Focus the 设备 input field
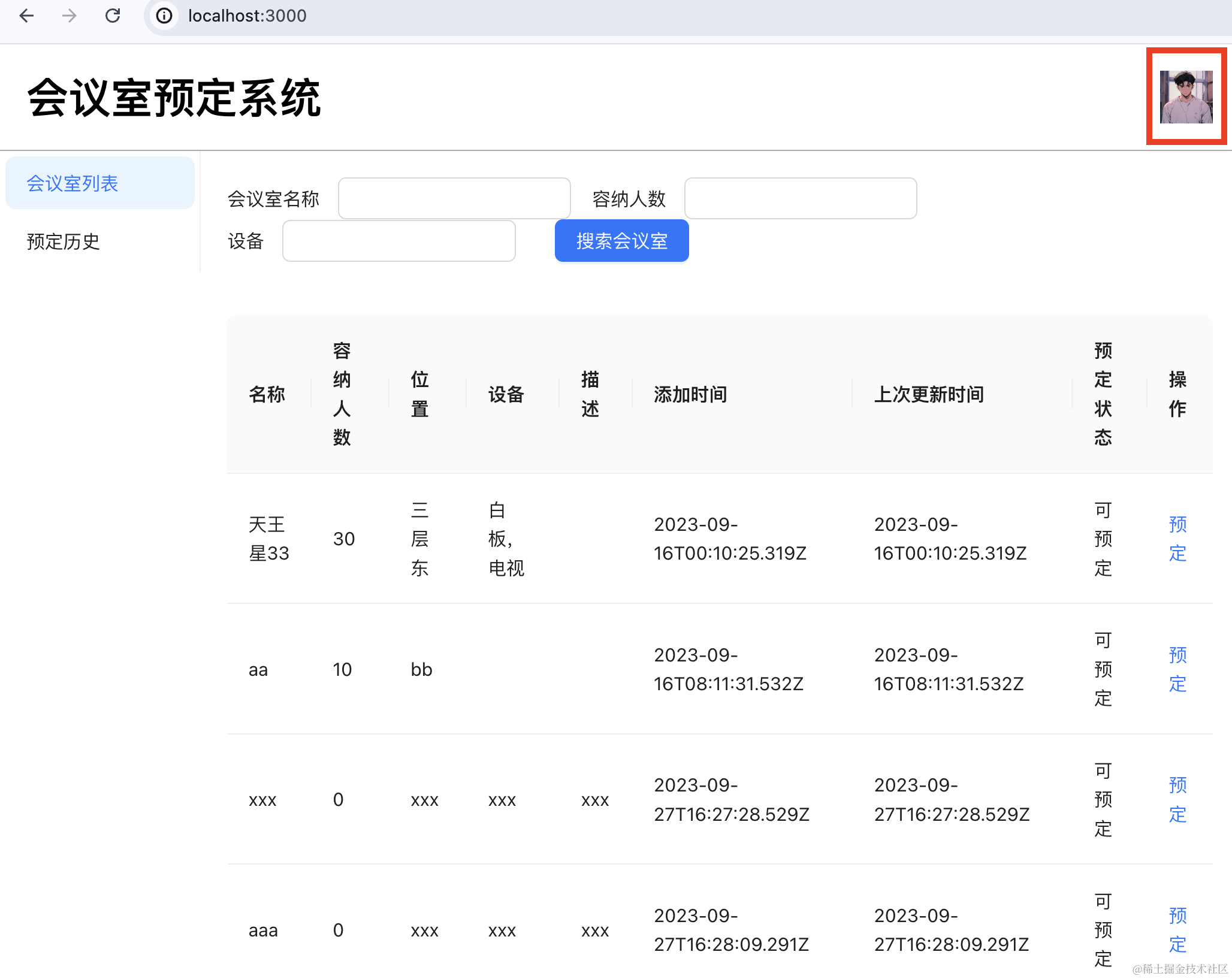1232x979 pixels. pos(398,241)
